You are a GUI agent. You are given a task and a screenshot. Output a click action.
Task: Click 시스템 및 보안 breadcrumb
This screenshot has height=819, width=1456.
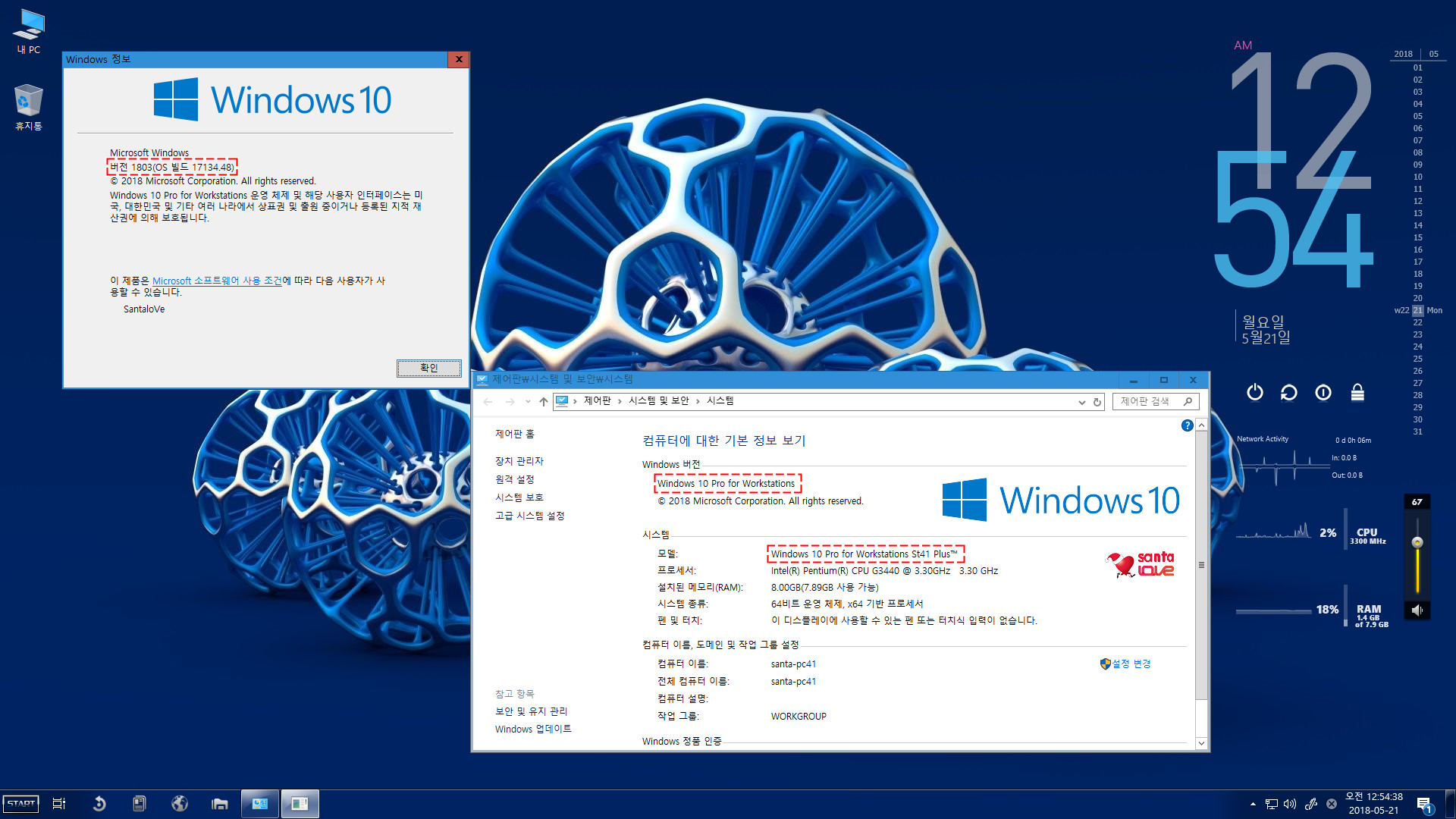[658, 401]
